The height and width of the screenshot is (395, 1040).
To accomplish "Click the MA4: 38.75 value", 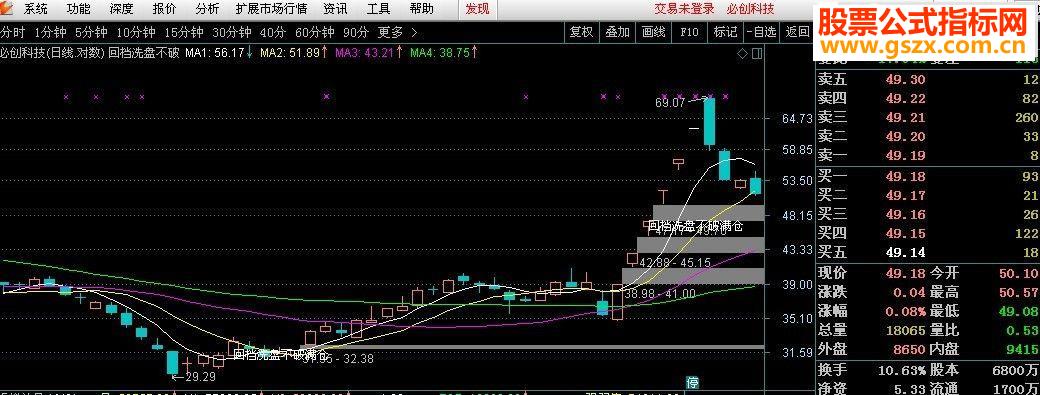I will 440,53.
